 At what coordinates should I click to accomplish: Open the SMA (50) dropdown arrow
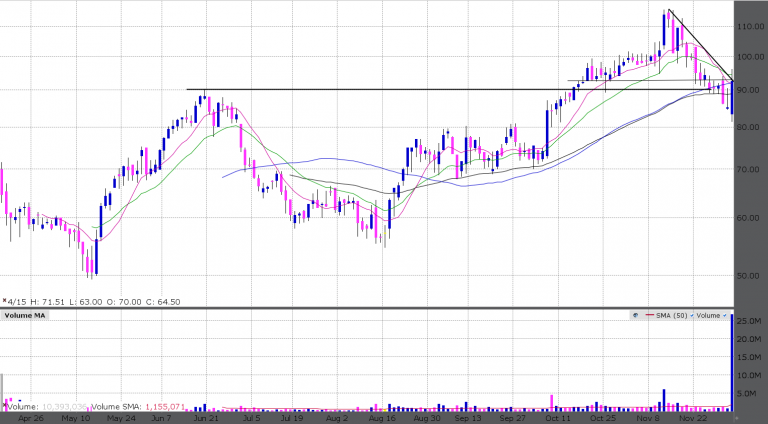point(692,316)
